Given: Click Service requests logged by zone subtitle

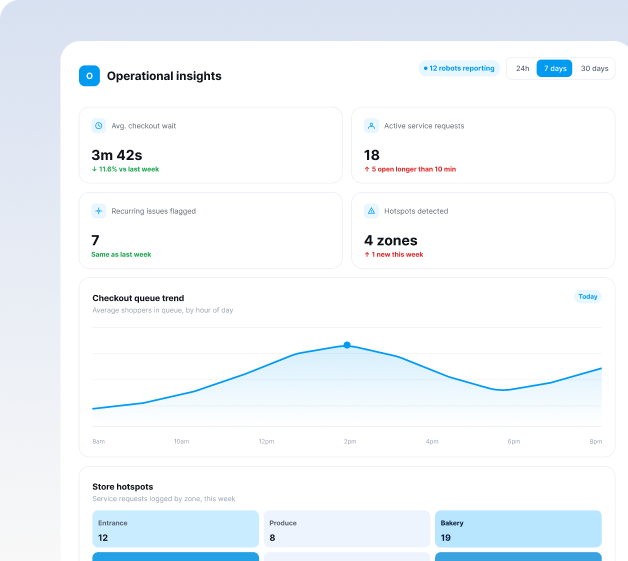Looking at the screenshot, I should (x=164, y=499).
